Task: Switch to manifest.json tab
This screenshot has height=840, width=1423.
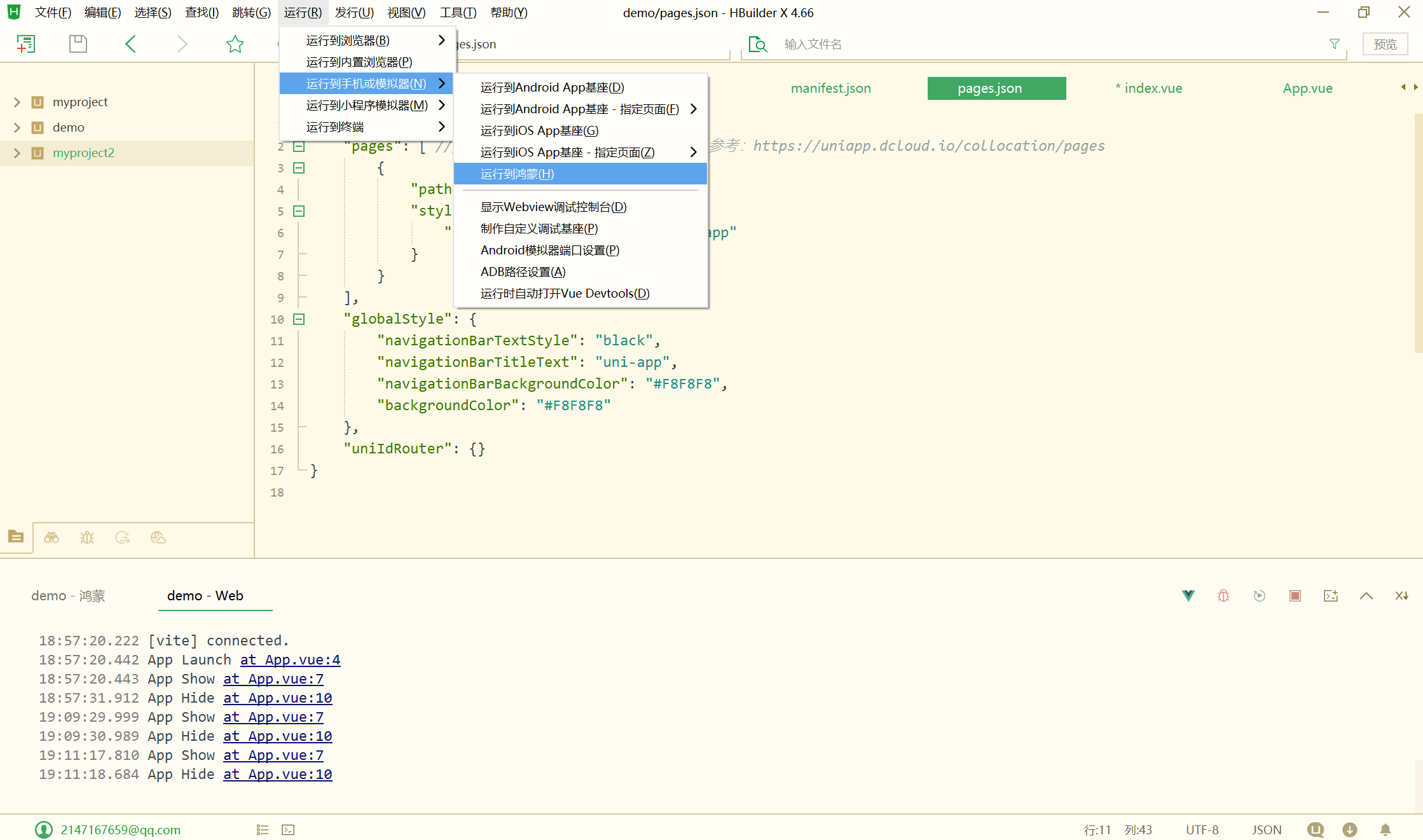Action: [x=830, y=88]
